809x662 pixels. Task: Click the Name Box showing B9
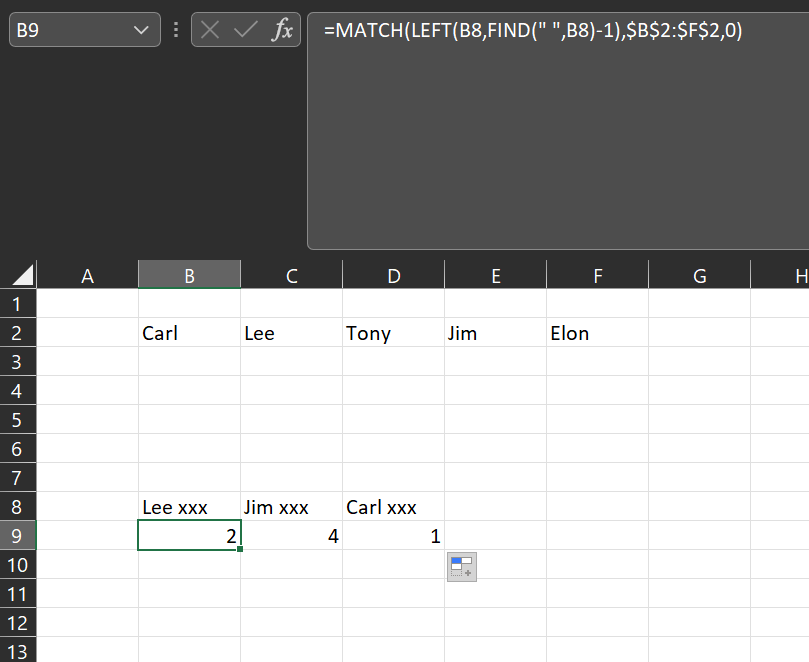click(x=85, y=30)
